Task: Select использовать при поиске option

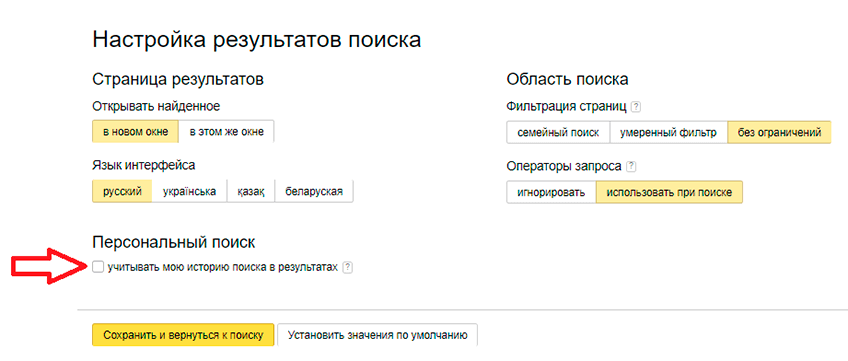Action: tap(670, 192)
